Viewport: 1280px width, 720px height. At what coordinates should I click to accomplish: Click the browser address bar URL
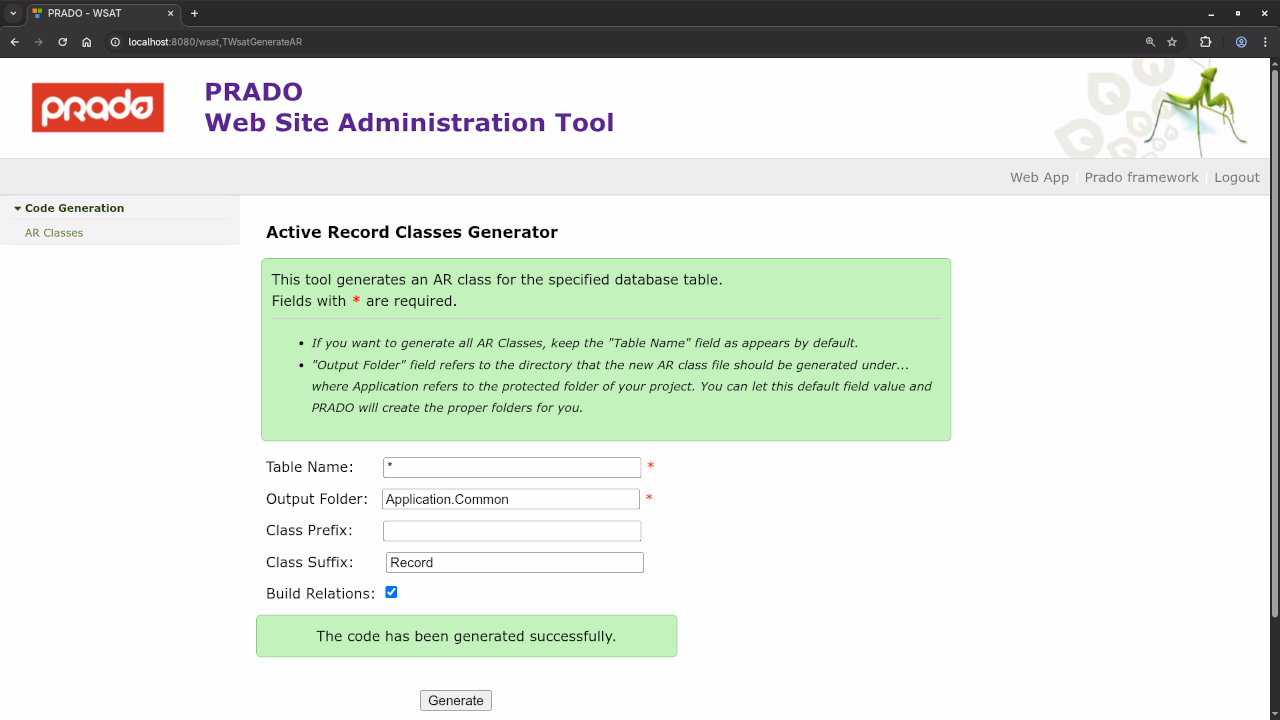[x=215, y=42]
